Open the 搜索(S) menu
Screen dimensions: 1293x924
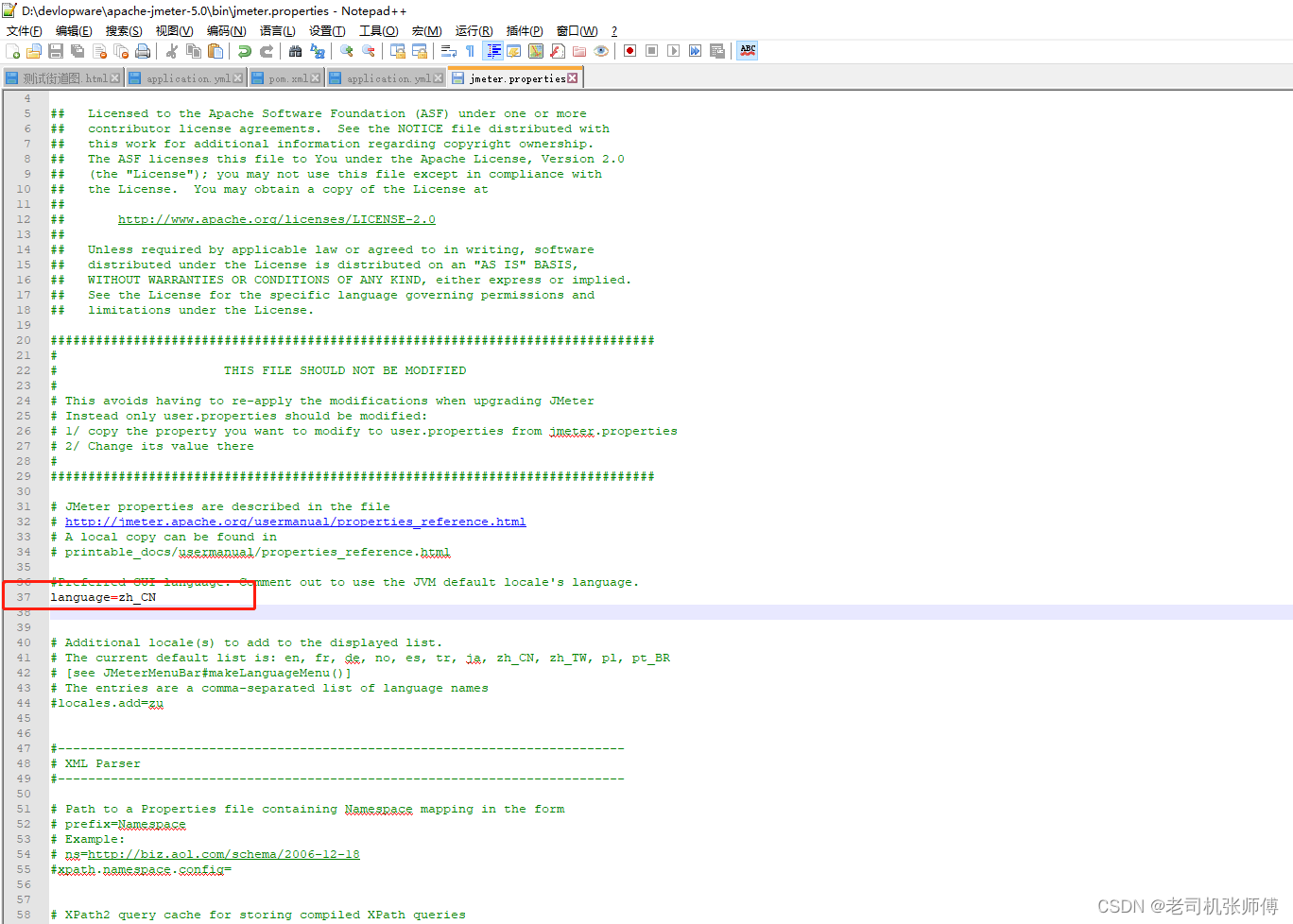tap(124, 31)
